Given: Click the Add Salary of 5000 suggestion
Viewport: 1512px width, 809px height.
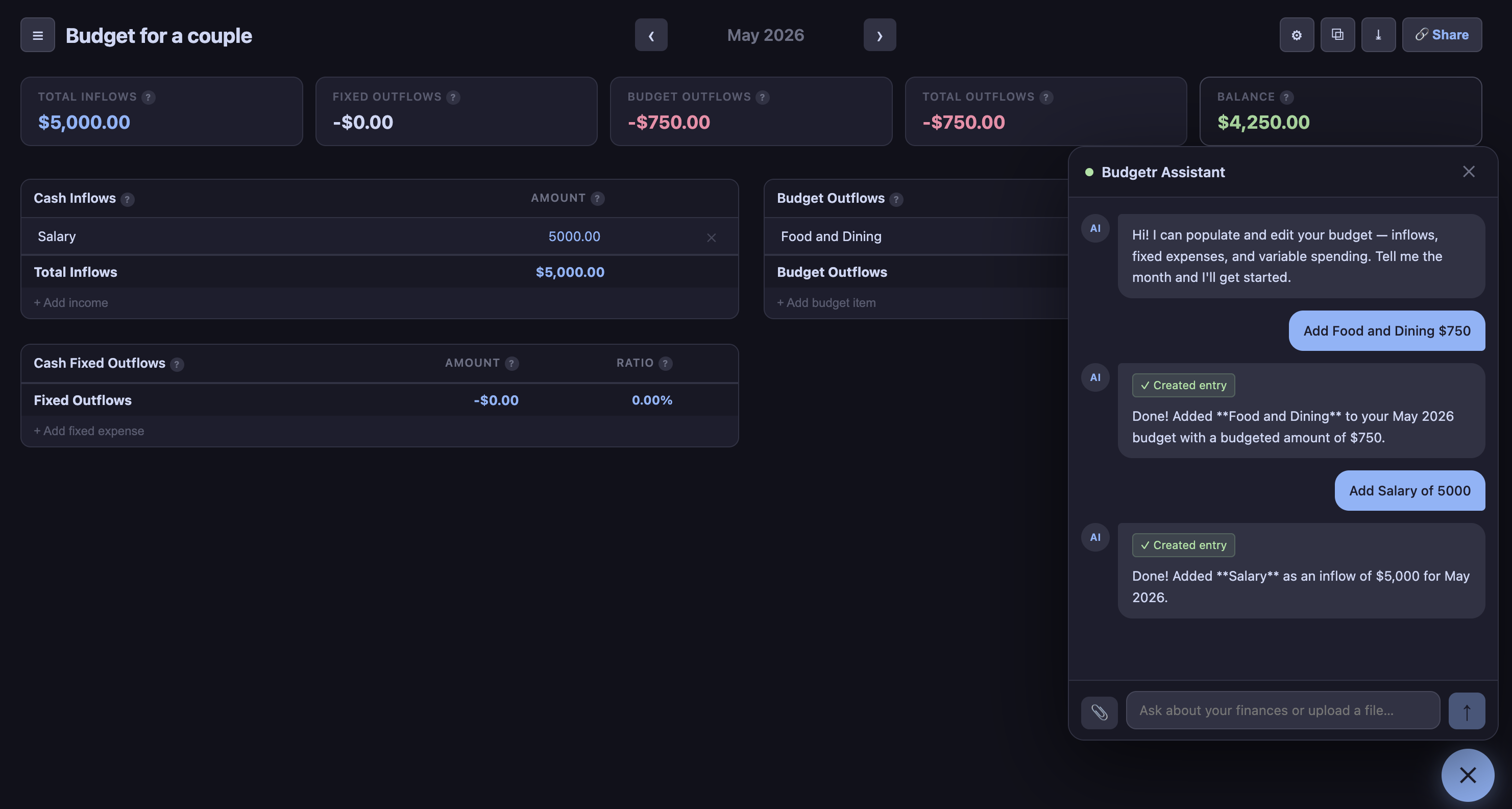Looking at the screenshot, I should click(1409, 490).
